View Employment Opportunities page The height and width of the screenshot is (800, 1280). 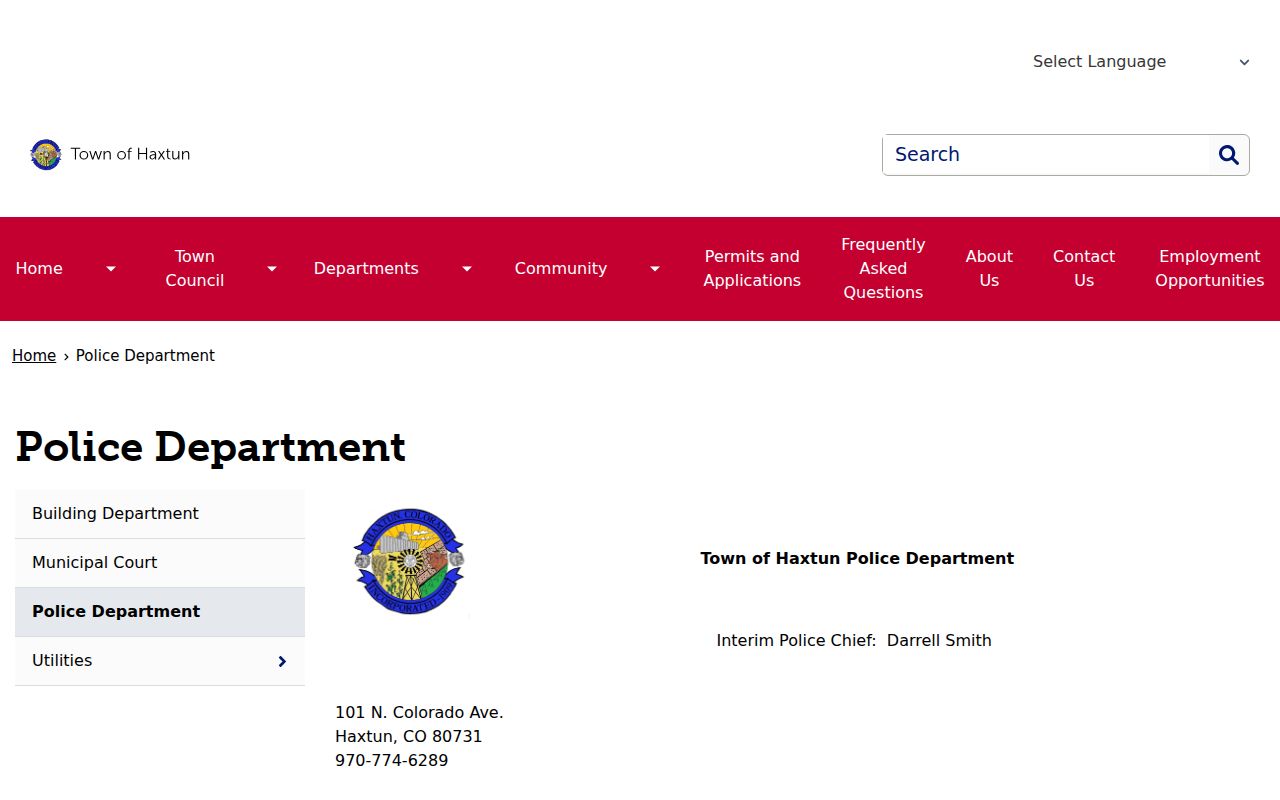click(1210, 269)
